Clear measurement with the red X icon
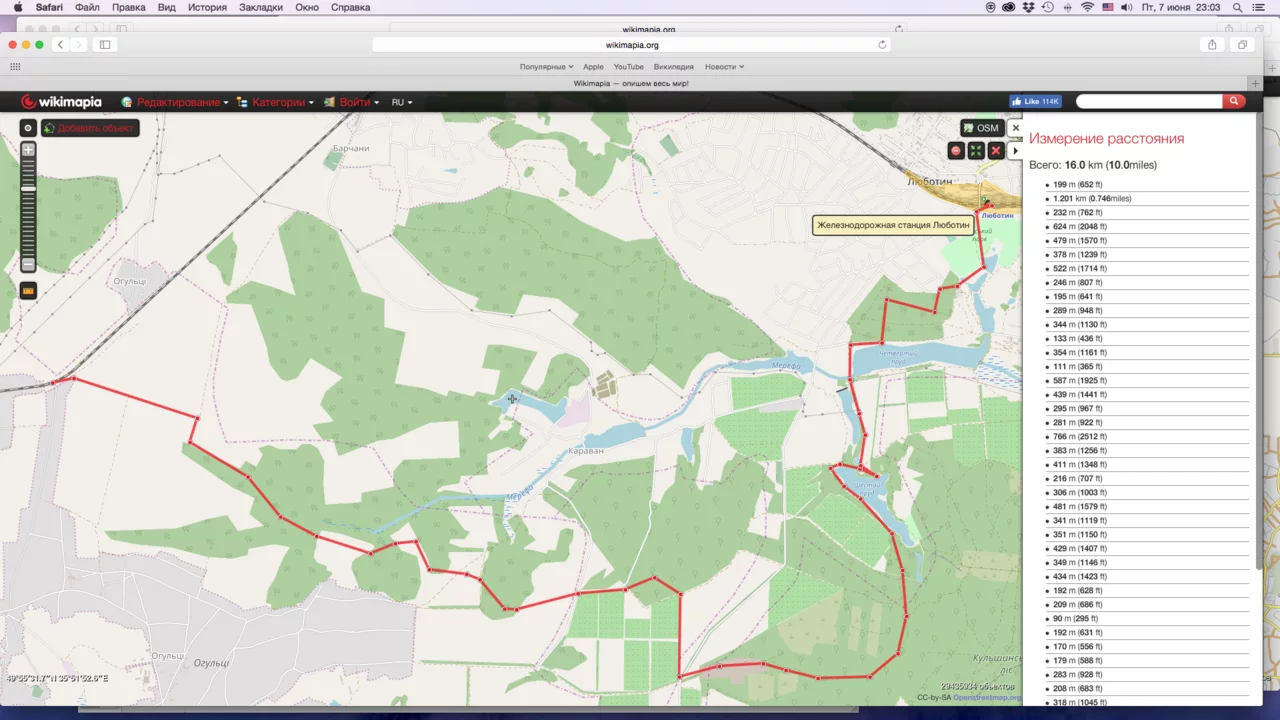The width and height of the screenshot is (1280, 720). (x=996, y=150)
